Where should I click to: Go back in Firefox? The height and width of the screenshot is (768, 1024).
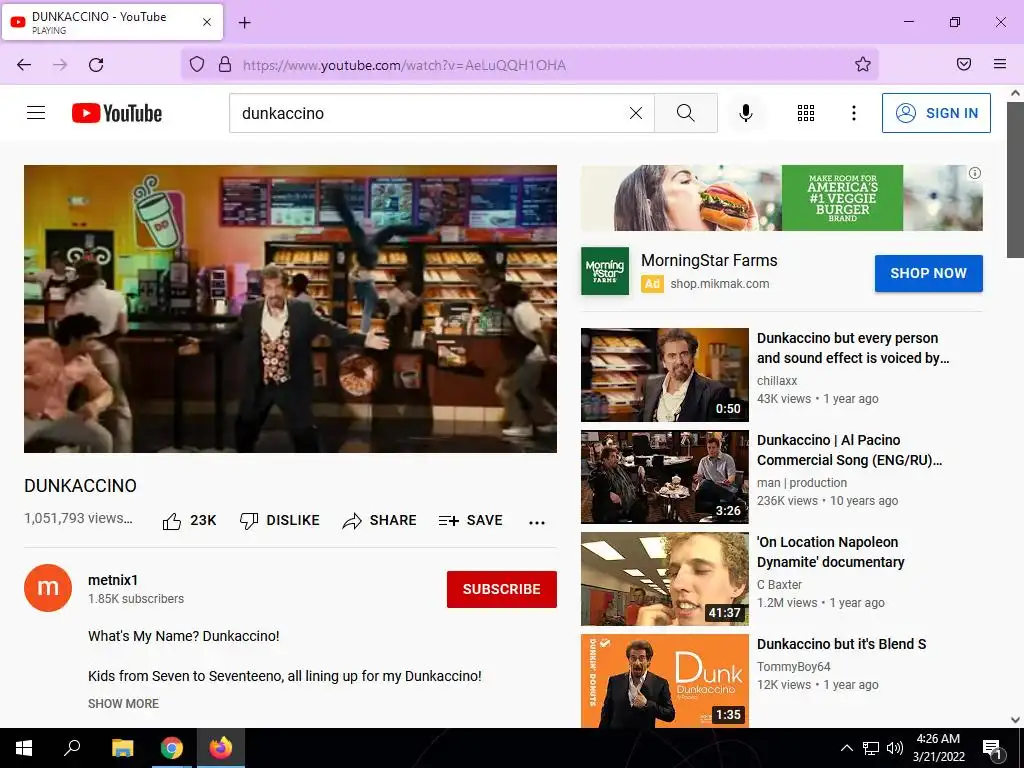(x=24, y=64)
